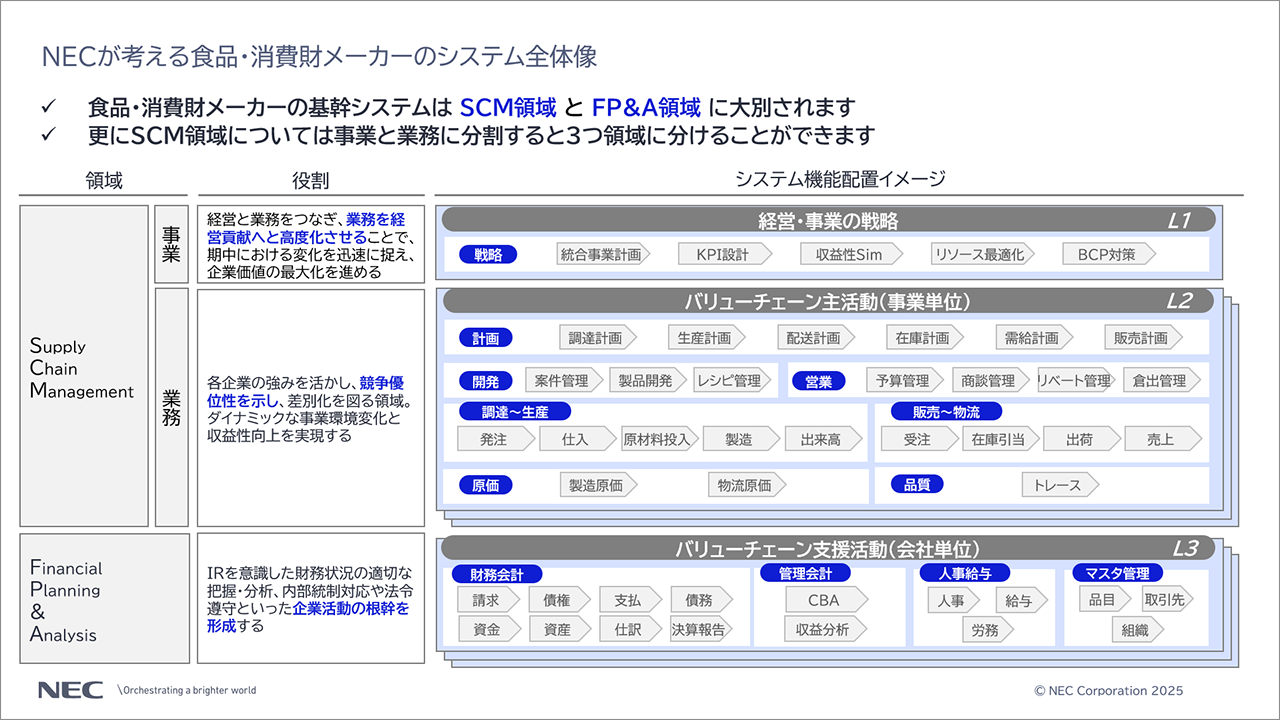The width and height of the screenshot is (1280, 720).
Task: Click the トレース box next to 品質
Action: [x=1059, y=485]
